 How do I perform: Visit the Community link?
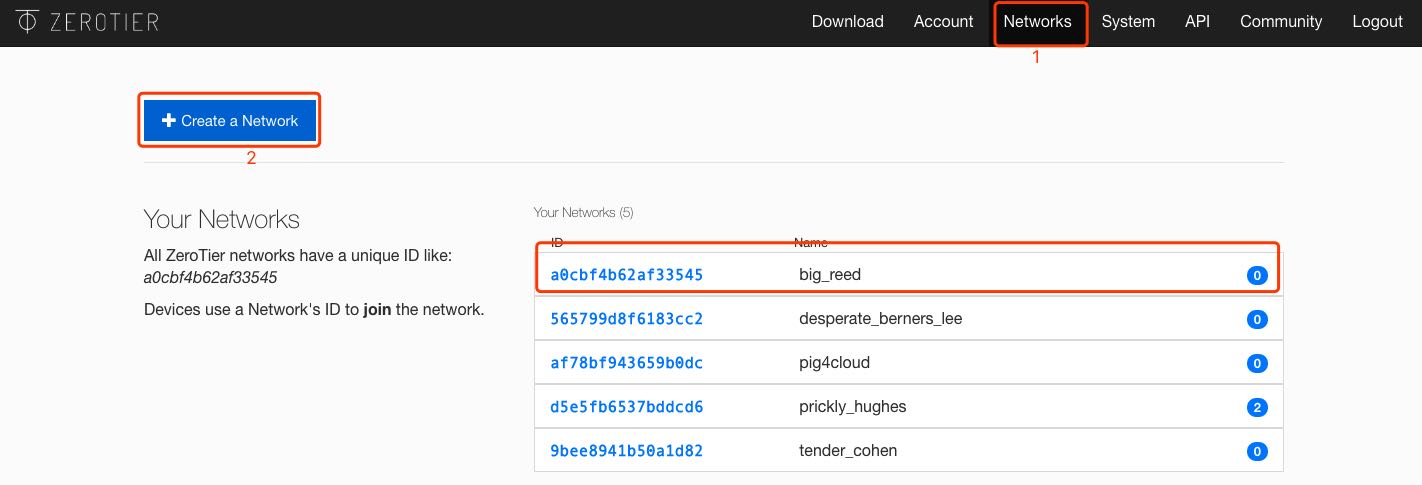click(1280, 21)
